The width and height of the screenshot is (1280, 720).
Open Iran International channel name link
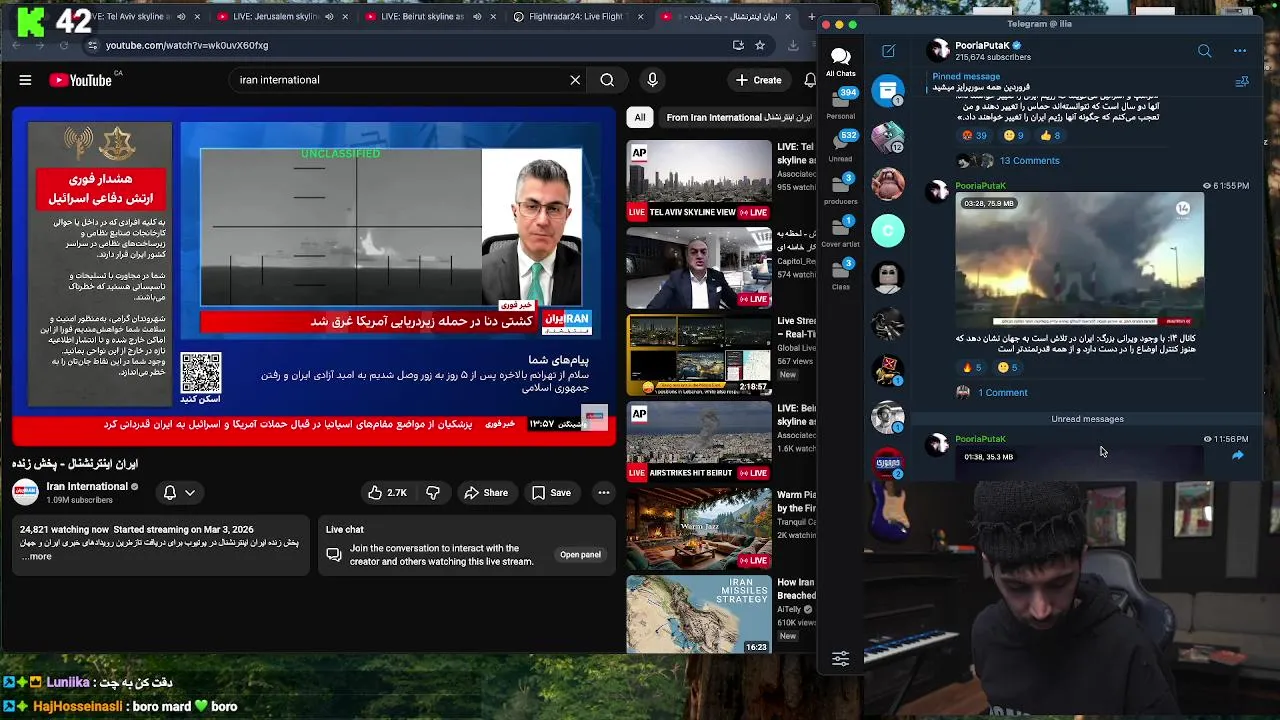click(87, 486)
